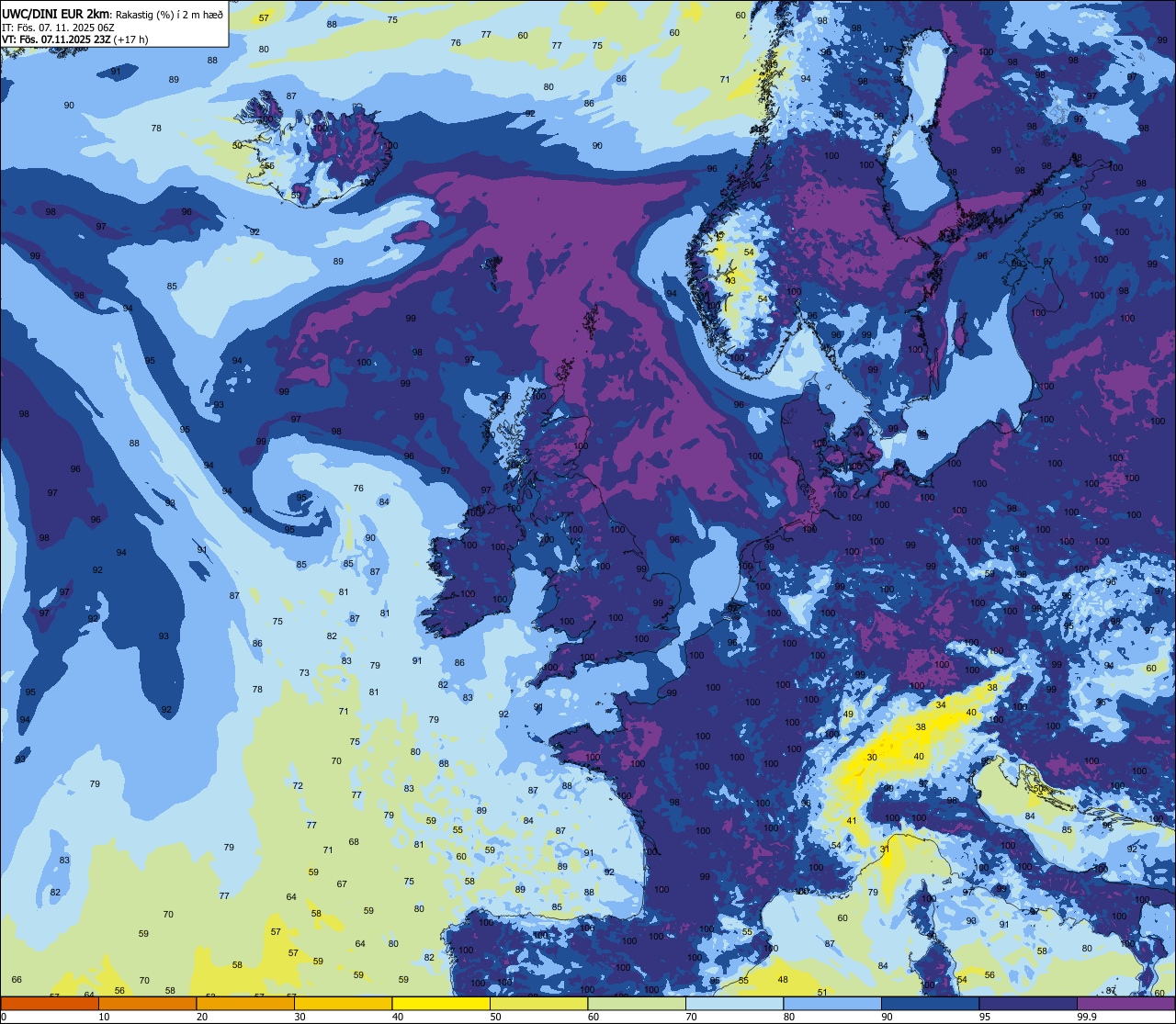Click the 80–90 medium blue legend swatch
Screen dimensions: 1176x1024
[x=831, y=1004]
